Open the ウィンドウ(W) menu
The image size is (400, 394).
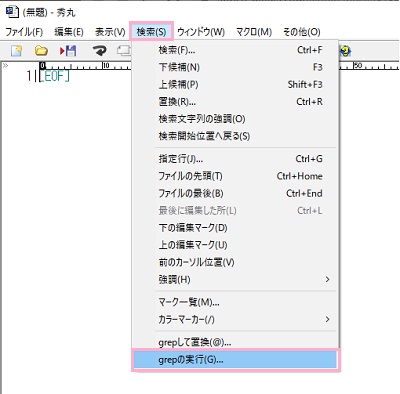click(x=201, y=32)
